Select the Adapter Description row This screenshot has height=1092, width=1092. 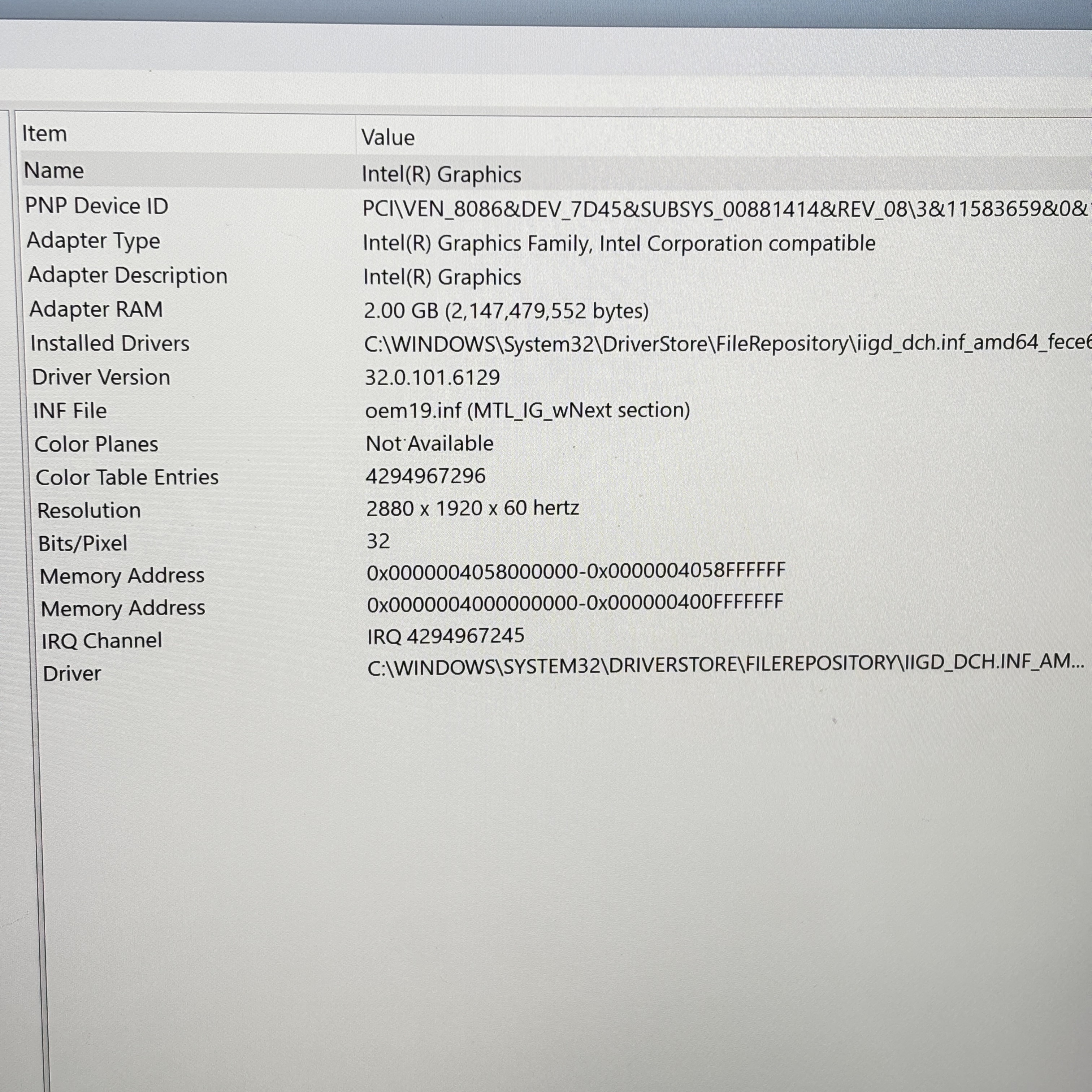(128, 275)
